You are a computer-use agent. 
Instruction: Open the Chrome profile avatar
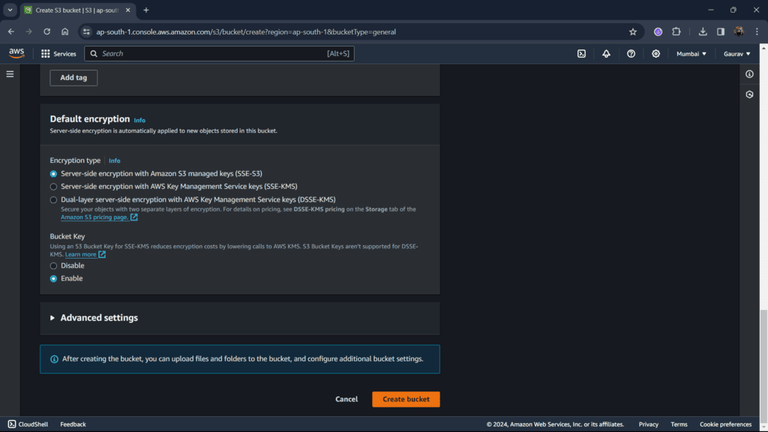coord(739,32)
